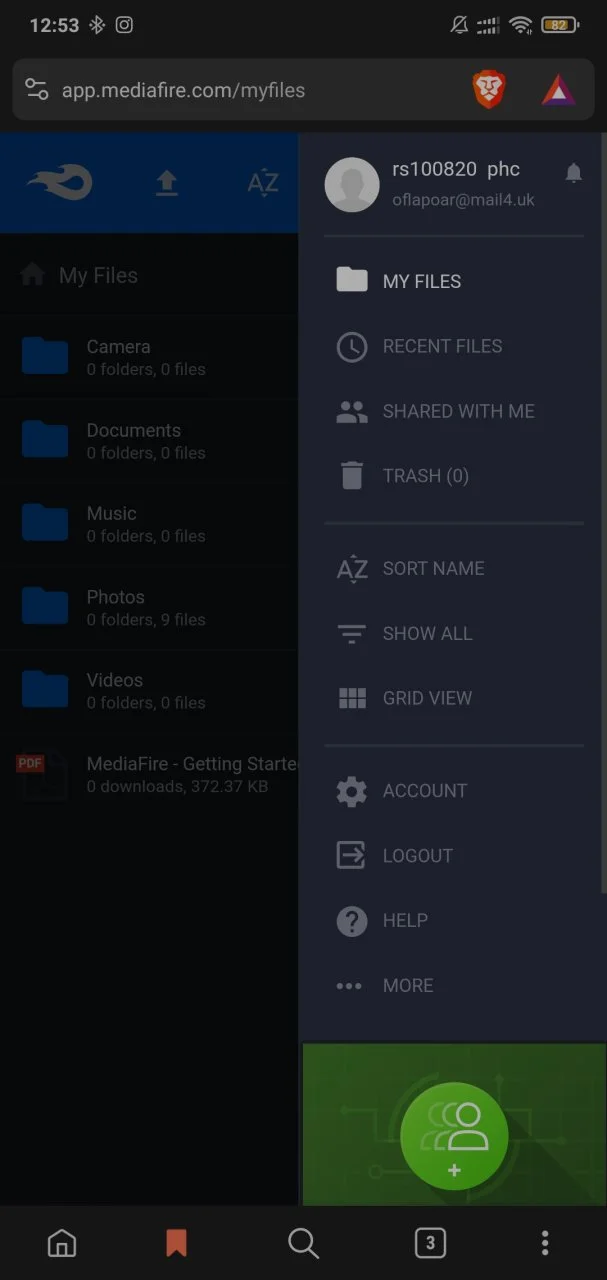Open MediaFire - Getting Started PDF file
This screenshot has width=607, height=1280.
tap(149, 774)
